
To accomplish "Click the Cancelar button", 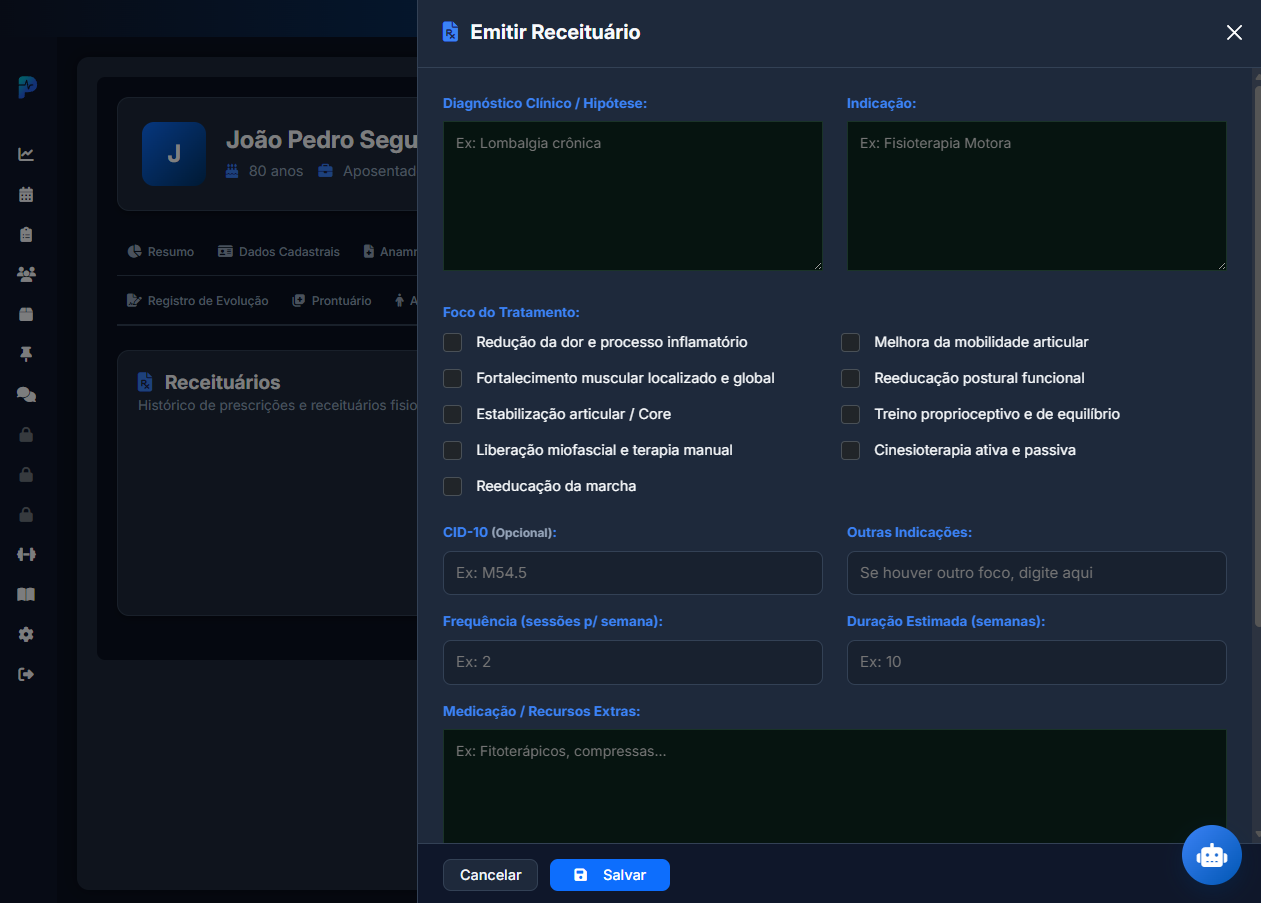I will (490, 875).
